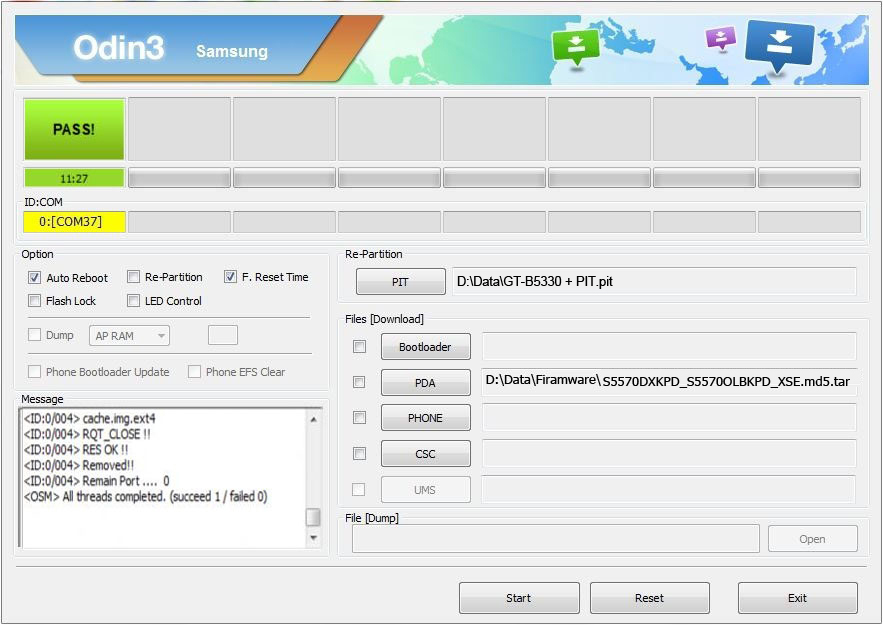Check the box beside Bootloader button
The width and height of the screenshot is (883, 625).
click(x=359, y=346)
